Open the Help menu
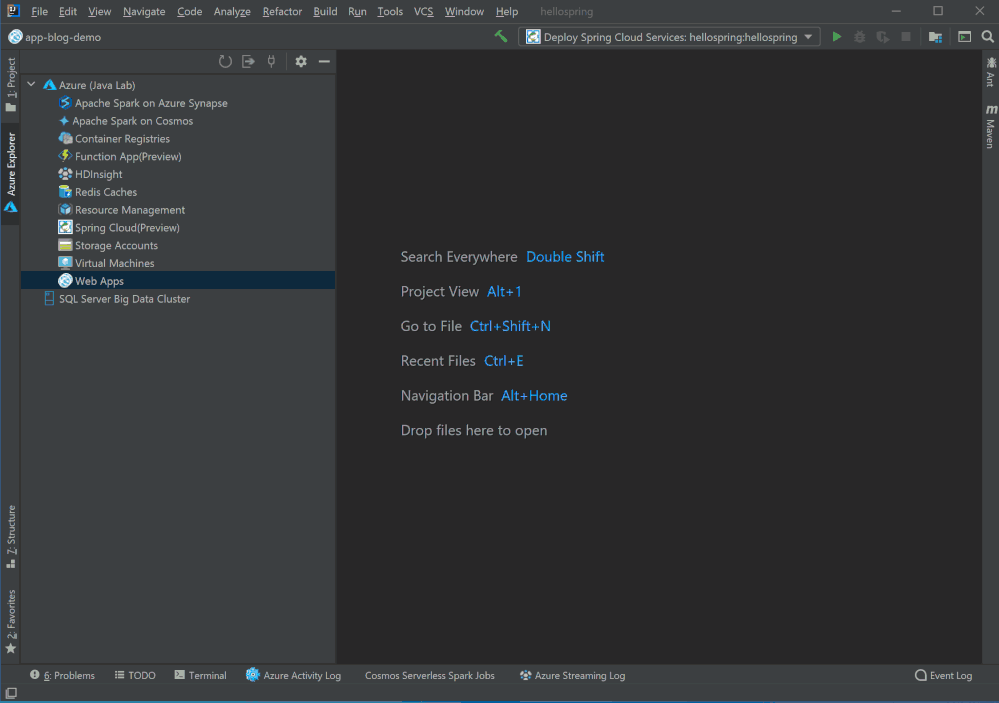Screen dimensions: 999x703 point(507,11)
